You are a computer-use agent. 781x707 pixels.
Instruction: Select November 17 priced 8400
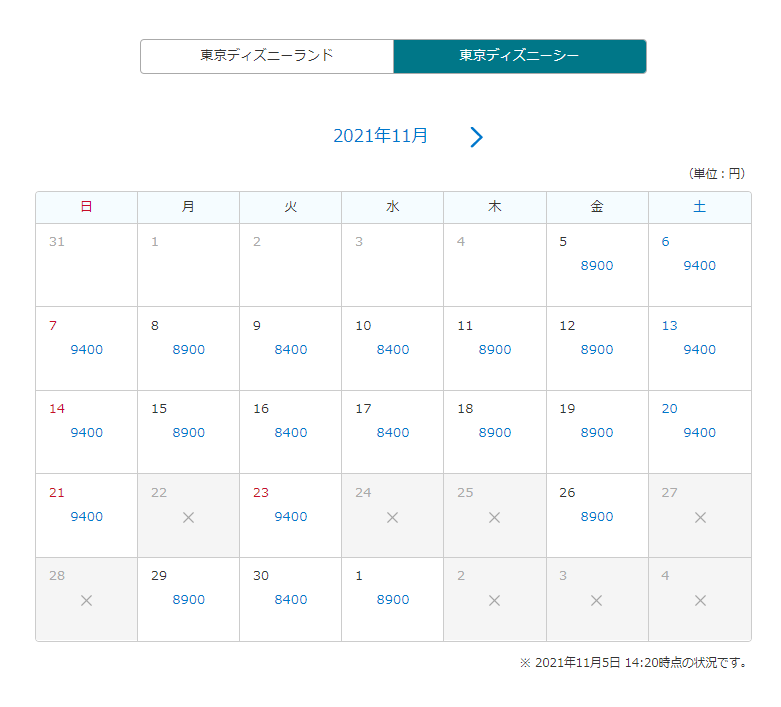point(393,432)
